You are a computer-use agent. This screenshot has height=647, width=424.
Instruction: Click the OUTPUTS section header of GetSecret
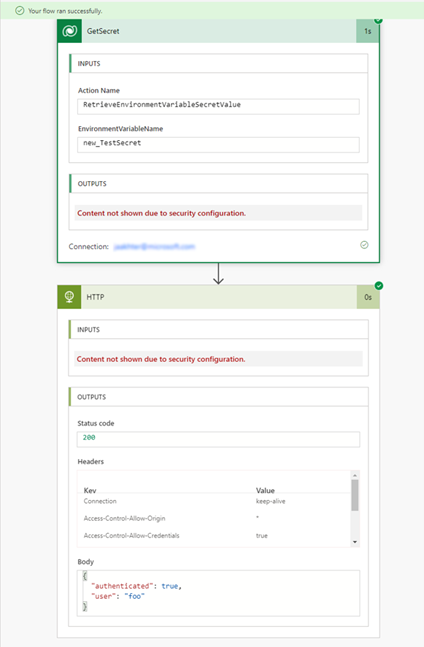pyautogui.click(x=219, y=184)
